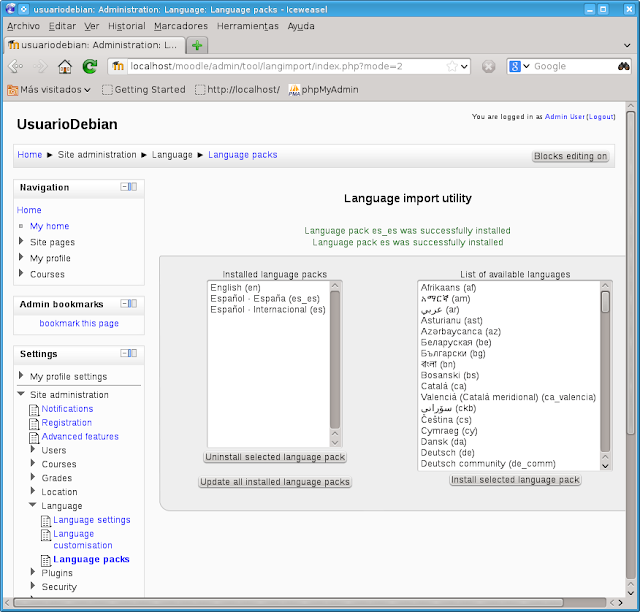640x612 pixels.
Task: Click the Moodle site icon in the address bar
Action: tap(118, 66)
